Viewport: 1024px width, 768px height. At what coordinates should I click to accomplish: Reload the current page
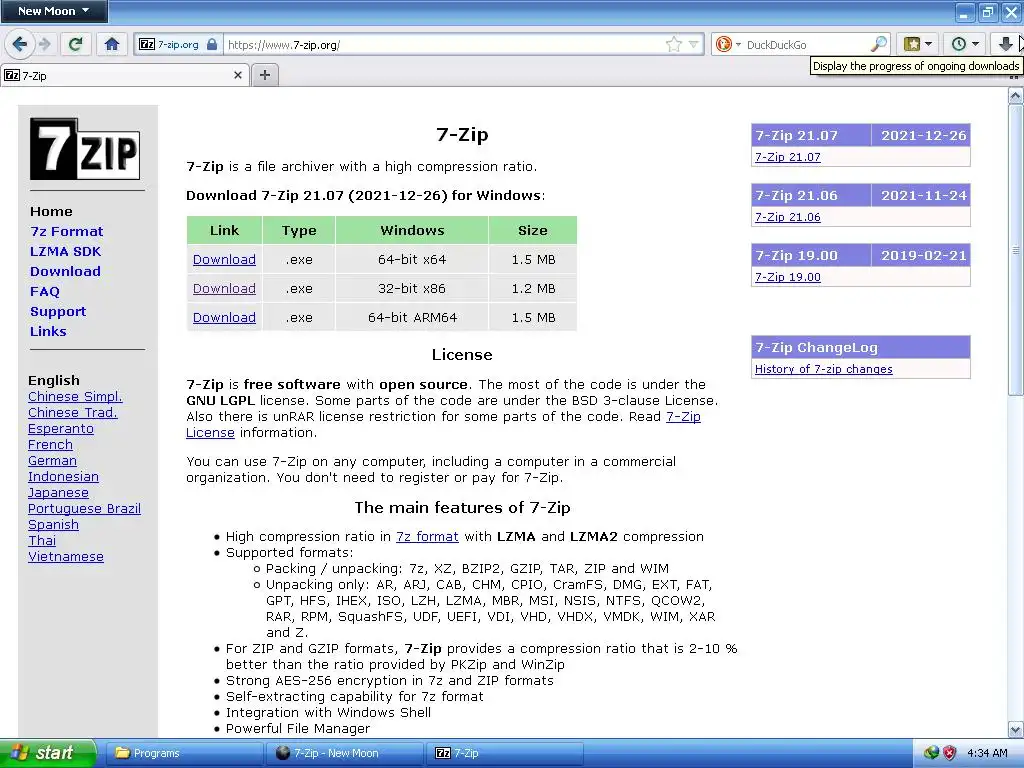pos(76,44)
